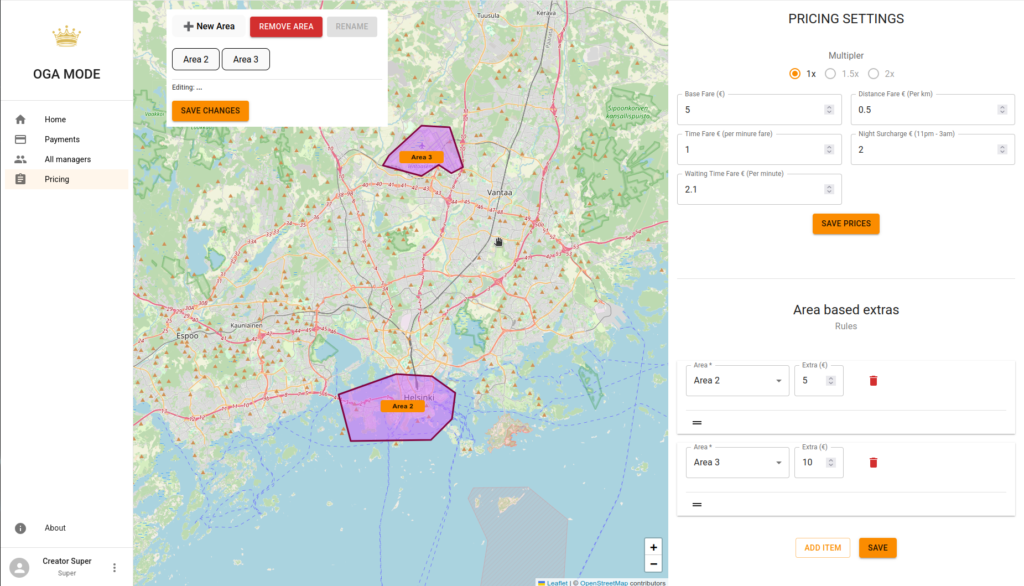Click the Home icon in the sidebar
Screen dimensions: 1024x586
tap(20, 119)
